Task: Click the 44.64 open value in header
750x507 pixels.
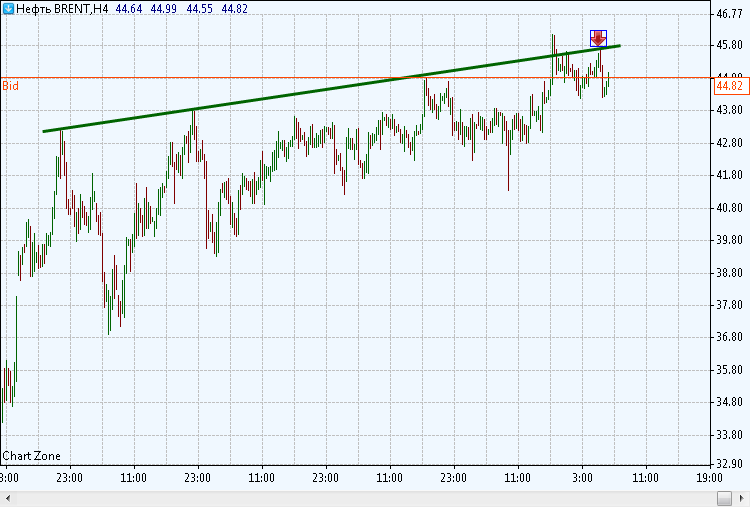Action: click(129, 9)
